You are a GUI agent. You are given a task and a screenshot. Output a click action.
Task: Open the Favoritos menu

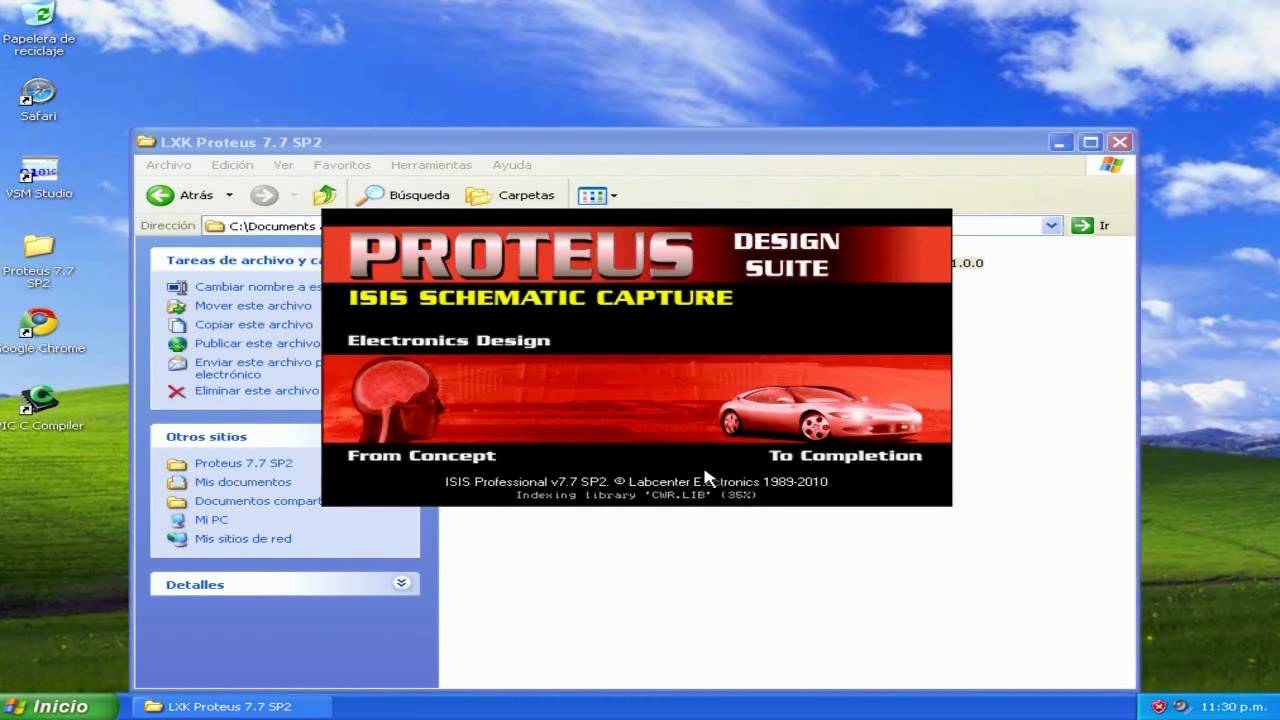pyautogui.click(x=342, y=165)
